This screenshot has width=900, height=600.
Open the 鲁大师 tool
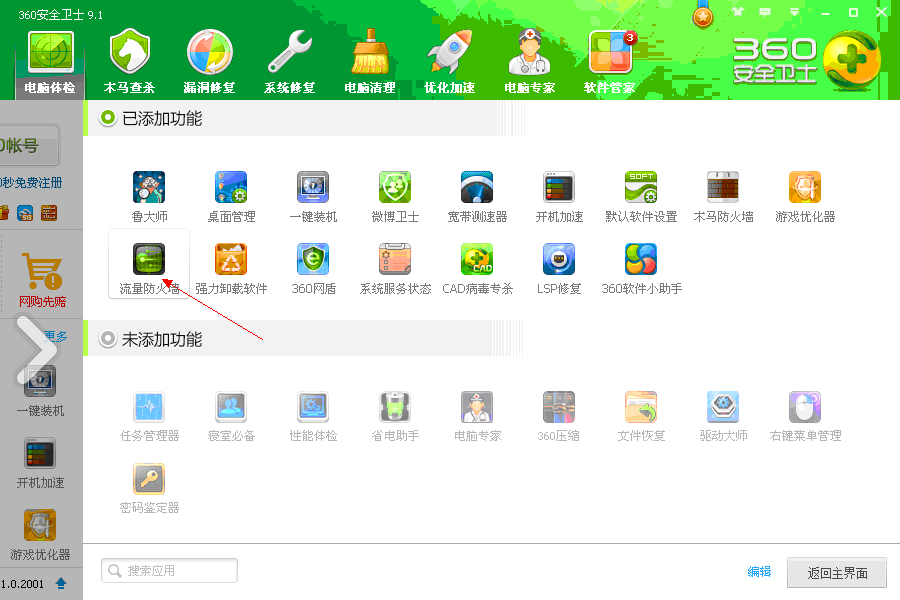[149, 197]
